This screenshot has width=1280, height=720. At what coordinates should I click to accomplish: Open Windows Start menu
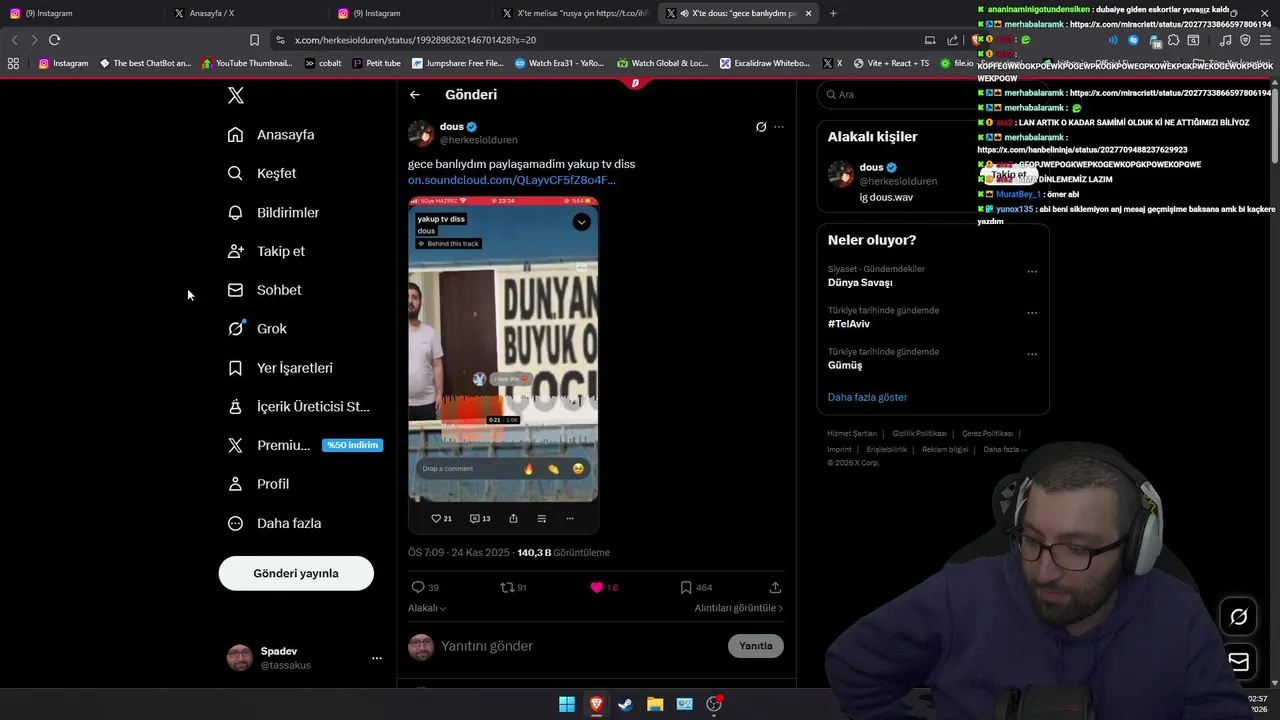[x=567, y=704]
